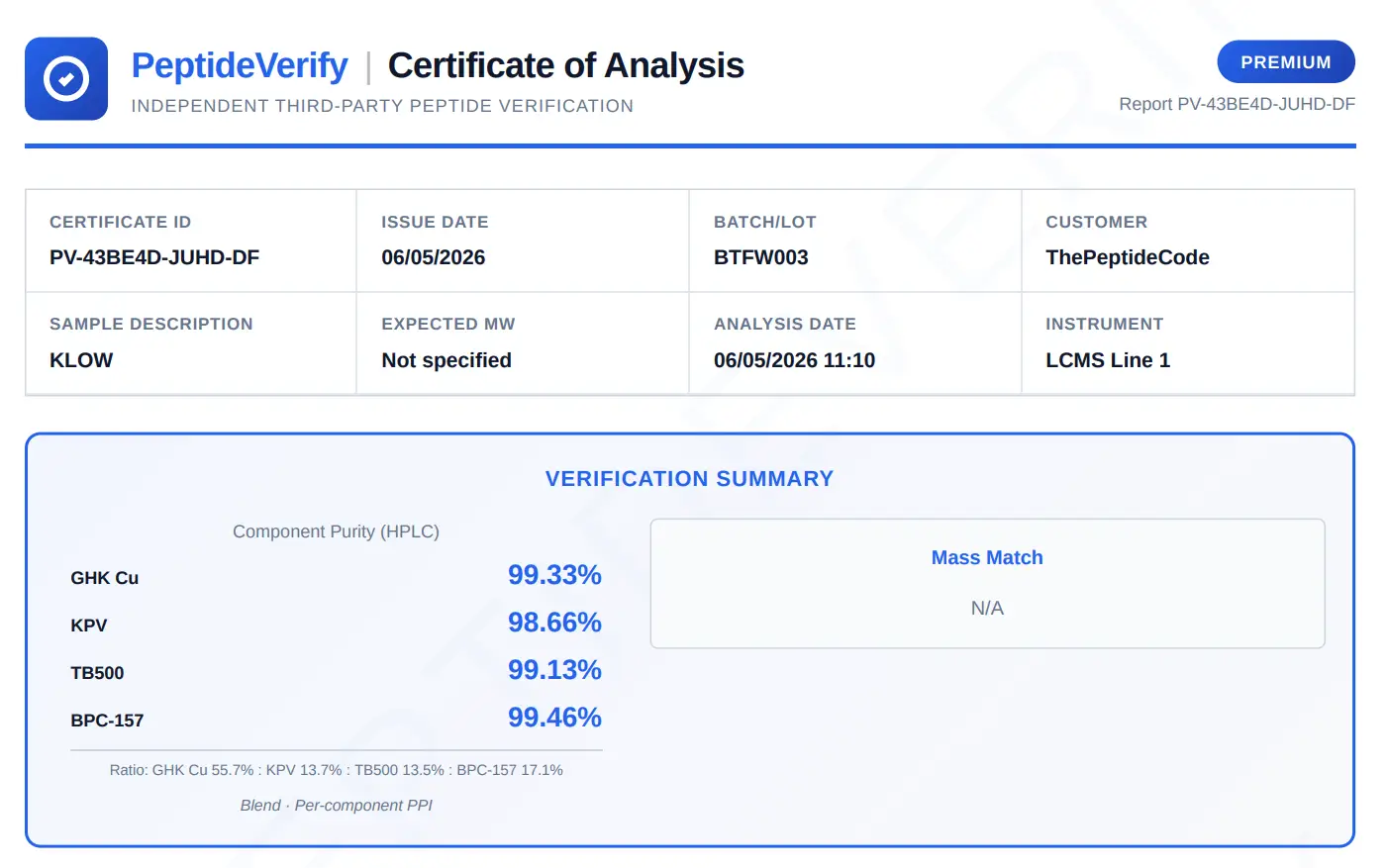Screen dimensions: 1387x868
Task: Select the component ratio line text
Action: 336,770
